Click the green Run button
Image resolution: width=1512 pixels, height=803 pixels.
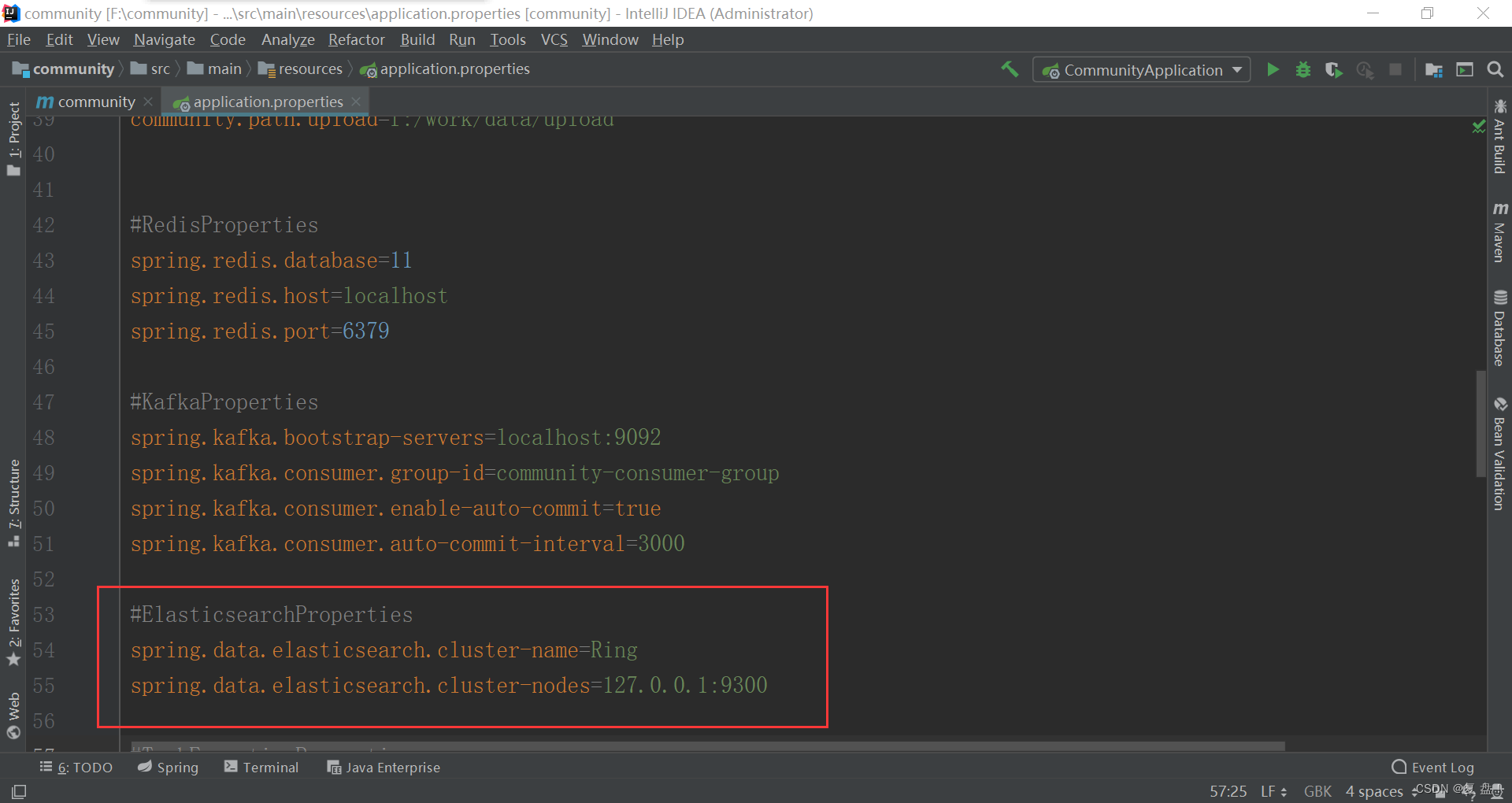(1273, 70)
